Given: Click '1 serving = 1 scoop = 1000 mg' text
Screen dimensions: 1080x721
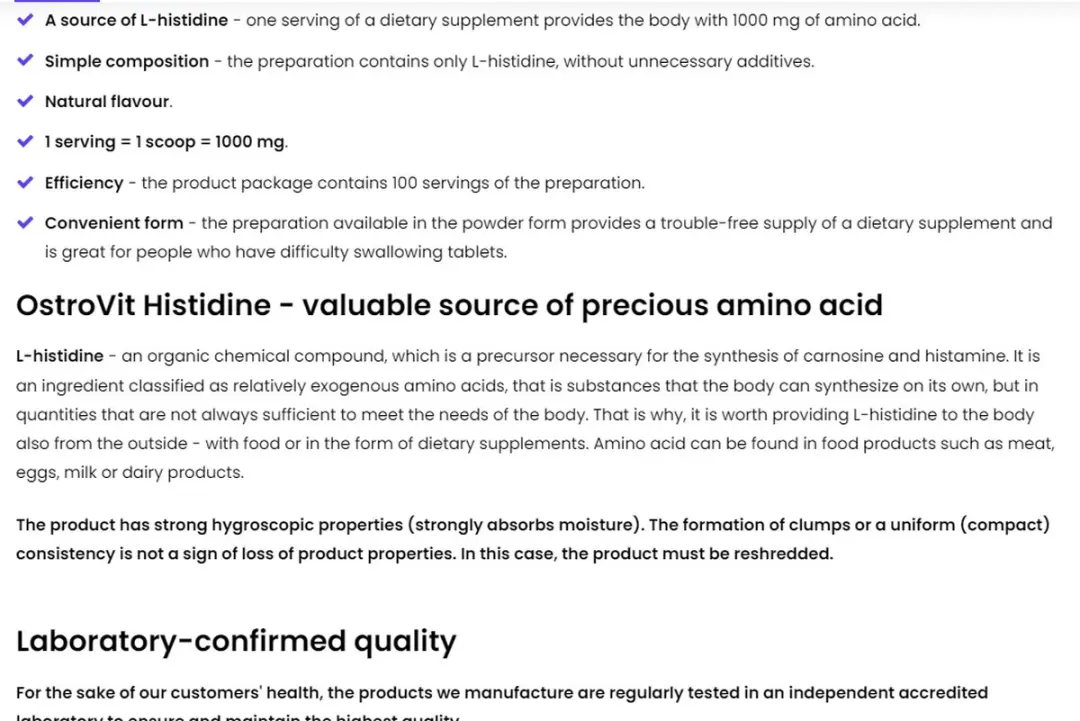Looking at the screenshot, I should [165, 142].
